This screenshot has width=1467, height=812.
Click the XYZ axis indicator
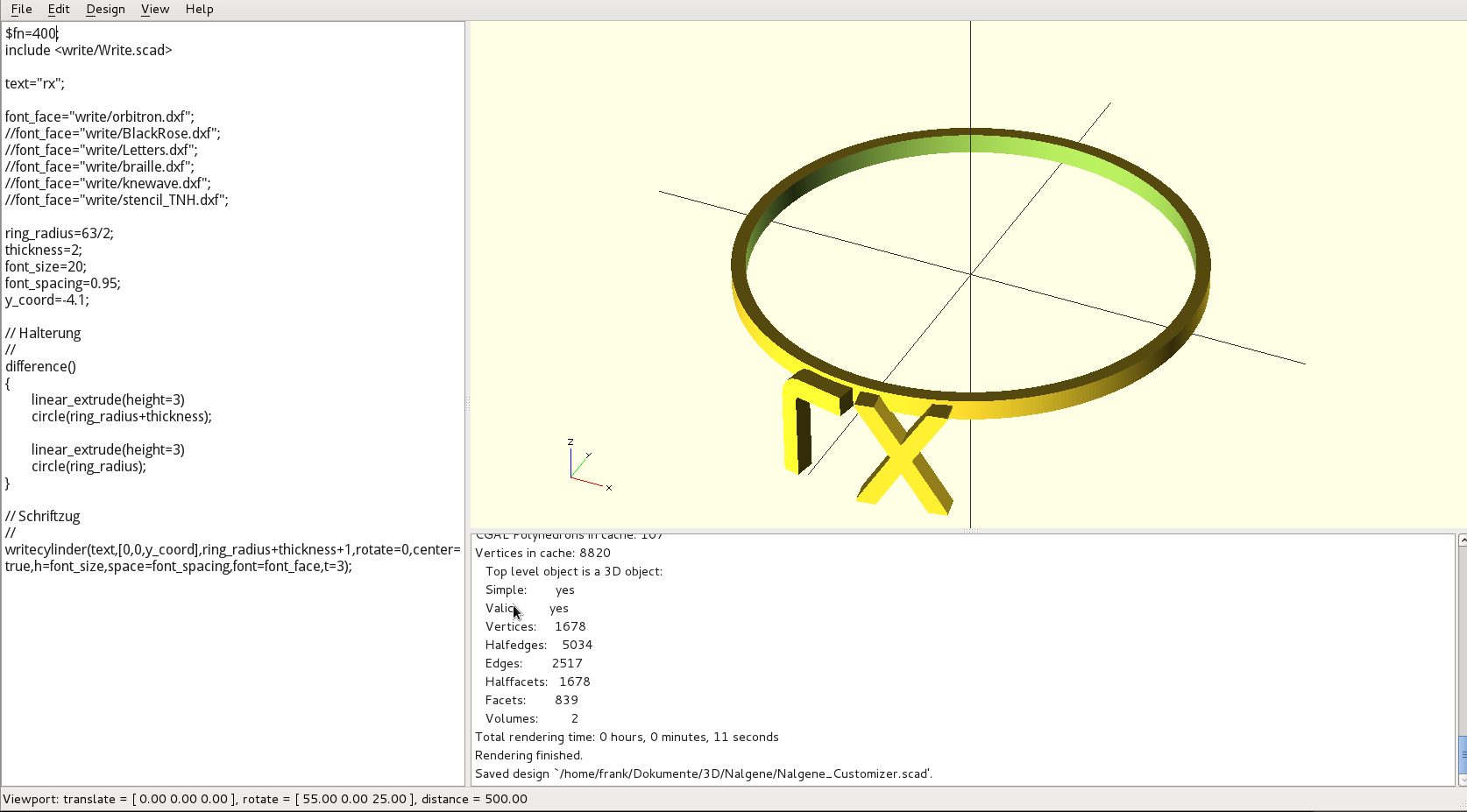[588, 464]
